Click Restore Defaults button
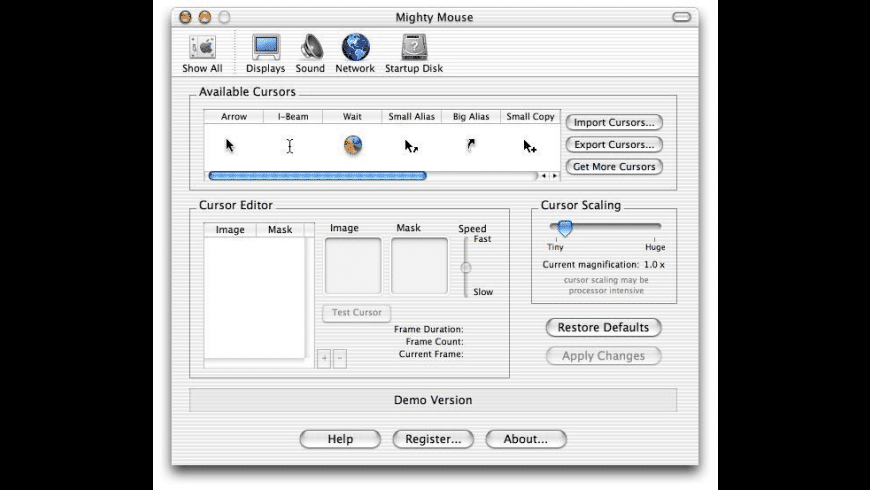Viewport: 870px width, 490px height. coord(604,327)
